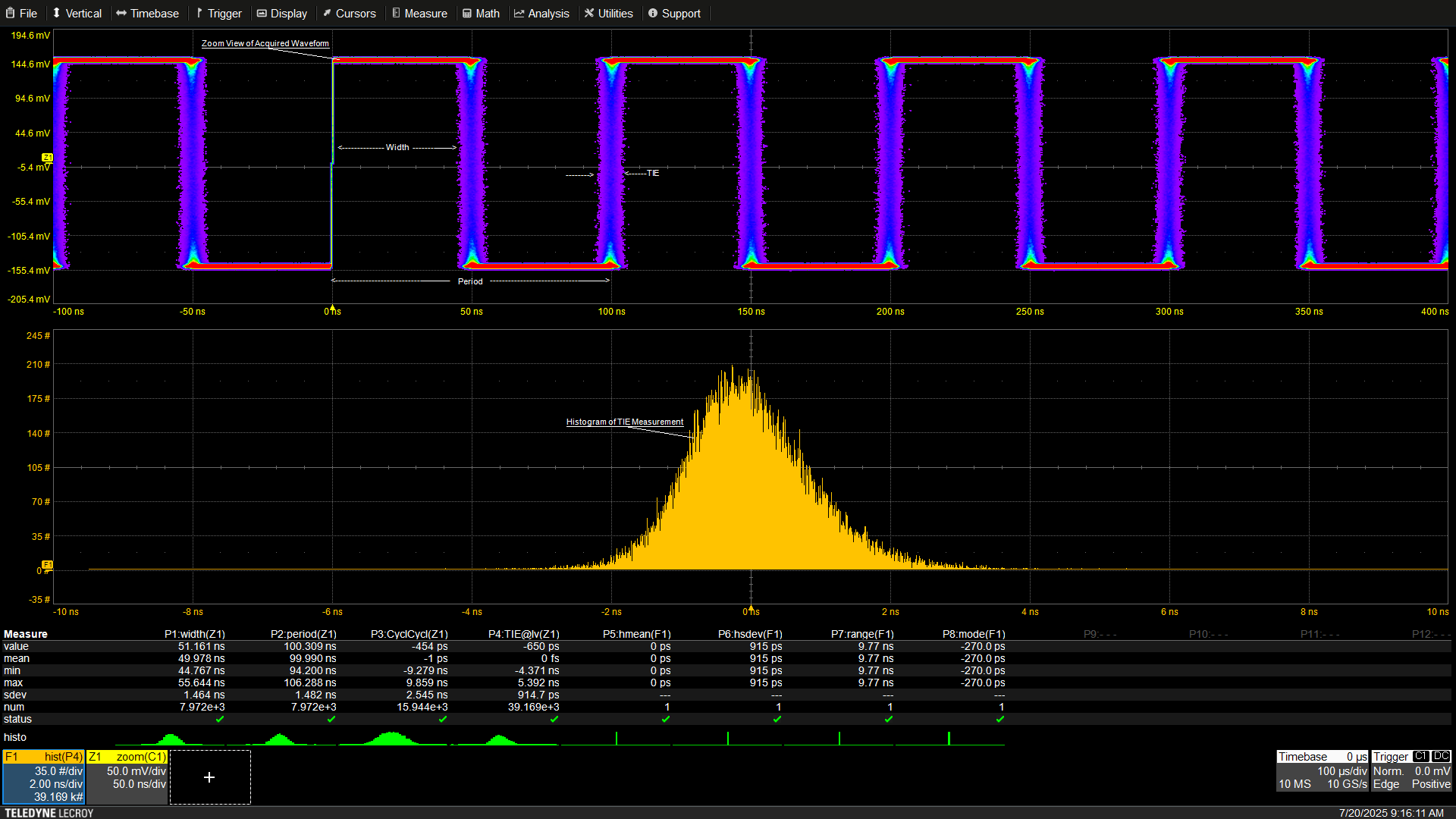Click the P1 width status checkmark
Viewport: 1456px width, 819px height.
coord(220,719)
